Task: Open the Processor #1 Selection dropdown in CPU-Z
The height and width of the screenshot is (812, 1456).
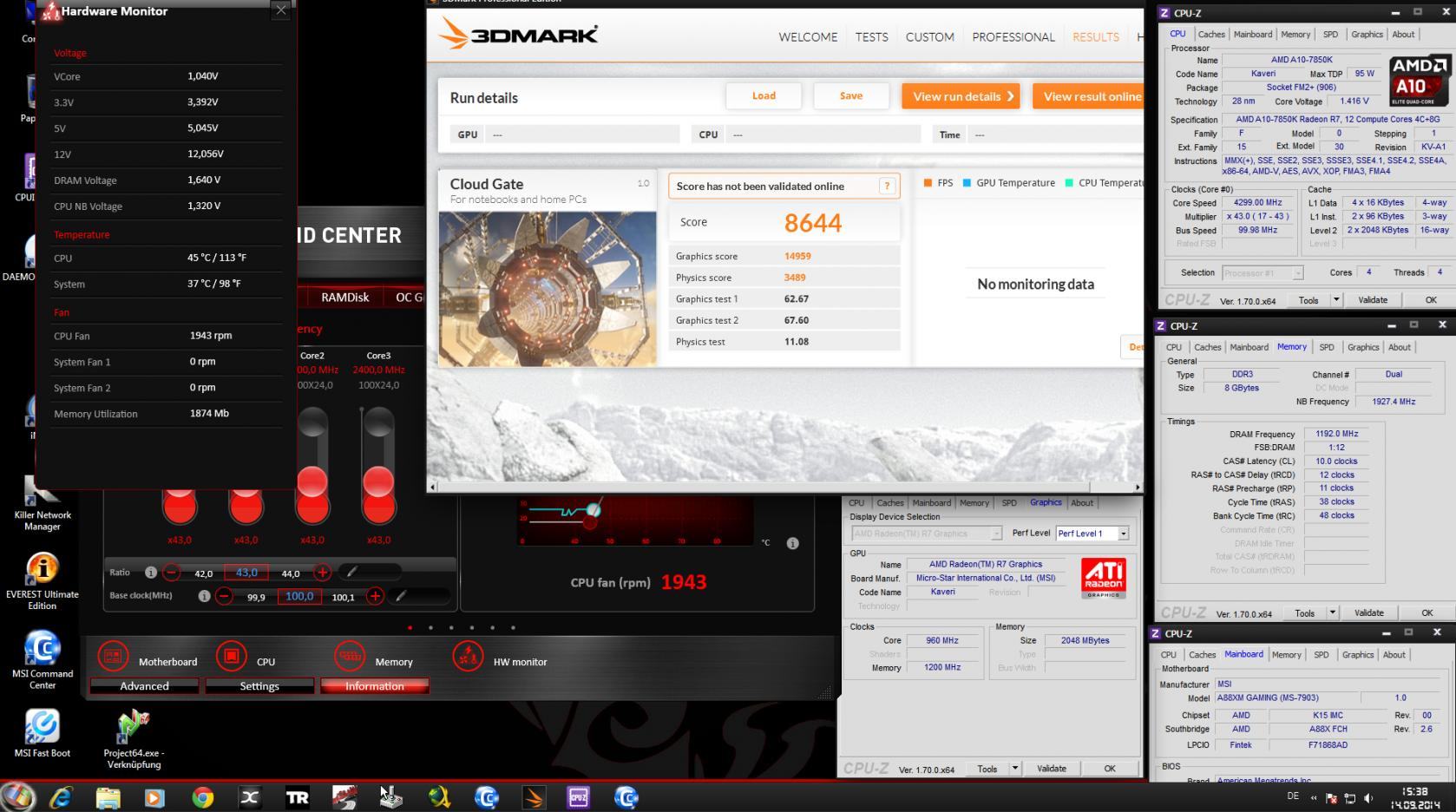Action: [1298, 272]
